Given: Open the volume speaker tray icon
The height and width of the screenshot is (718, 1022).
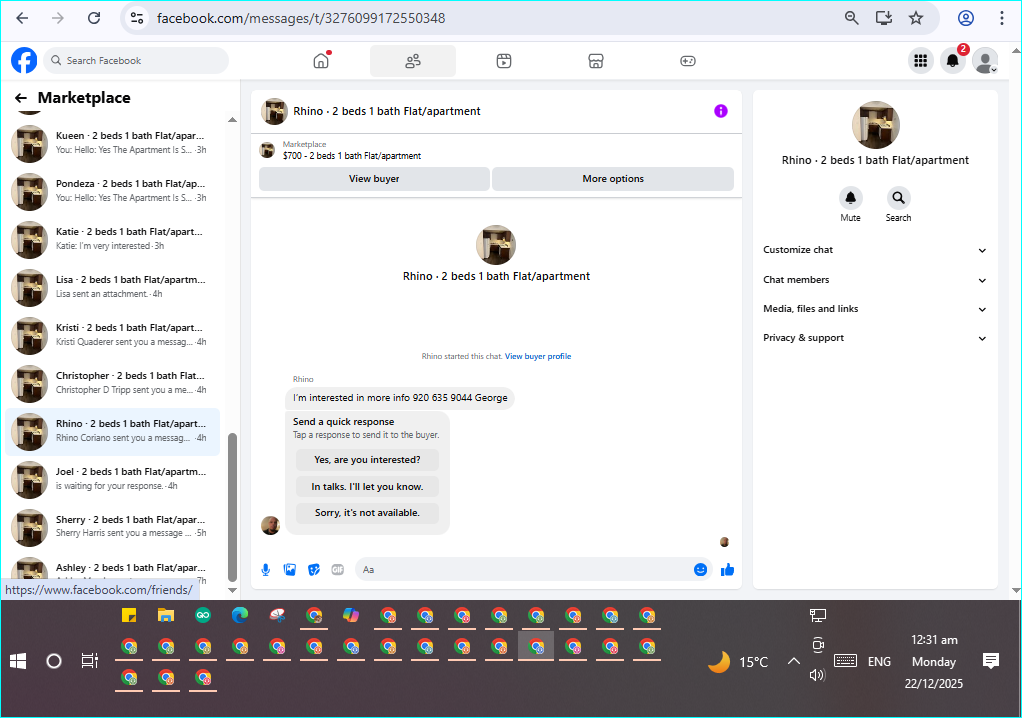Looking at the screenshot, I should tap(817, 675).
